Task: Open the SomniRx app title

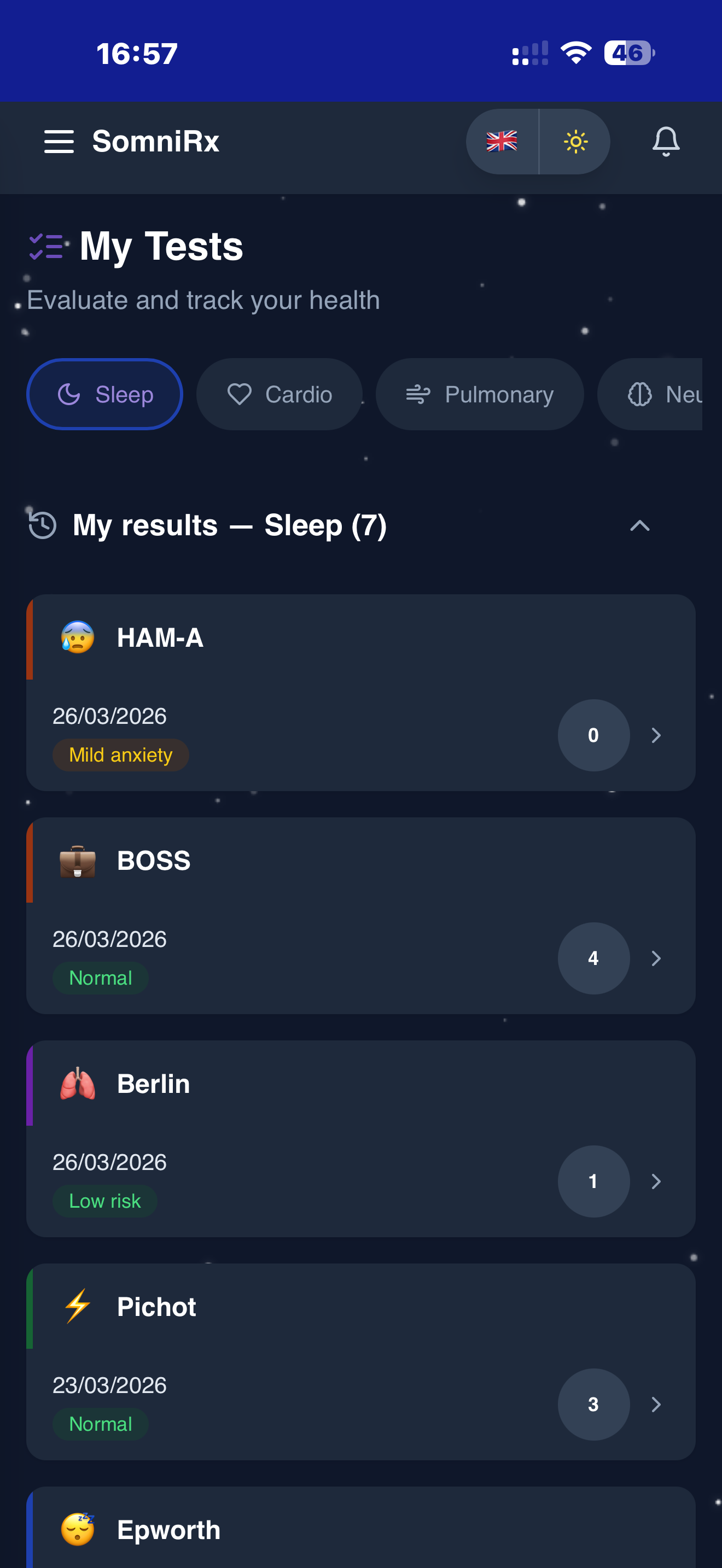Action: coord(156,141)
